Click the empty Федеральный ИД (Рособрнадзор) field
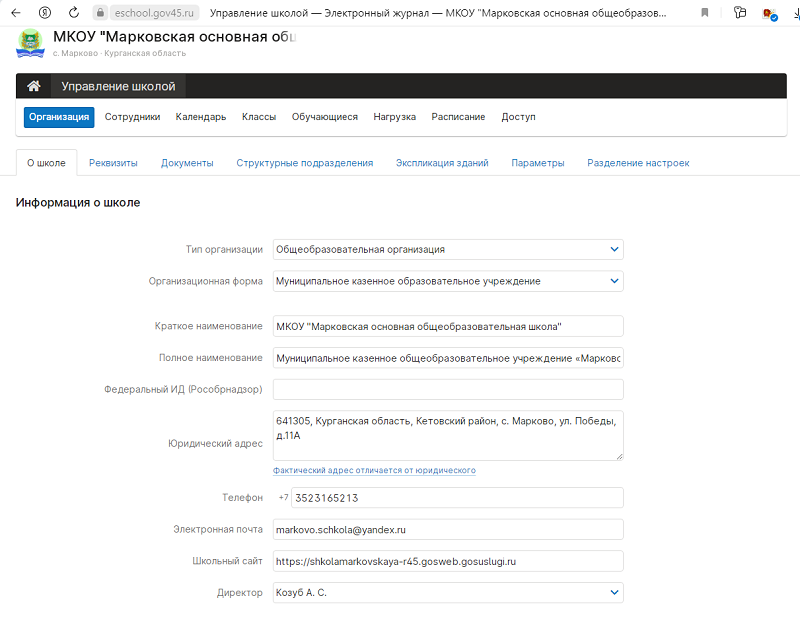Image resolution: width=800 pixels, height=625 pixels. [x=448, y=389]
